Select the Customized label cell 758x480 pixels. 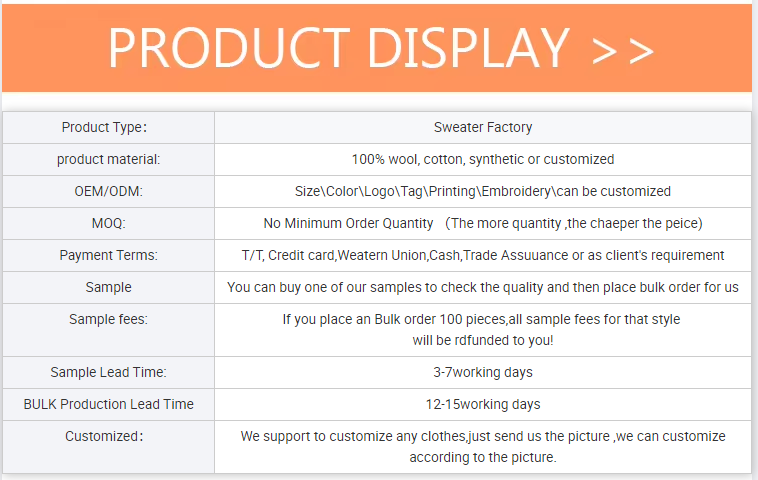pyautogui.click(x=109, y=447)
